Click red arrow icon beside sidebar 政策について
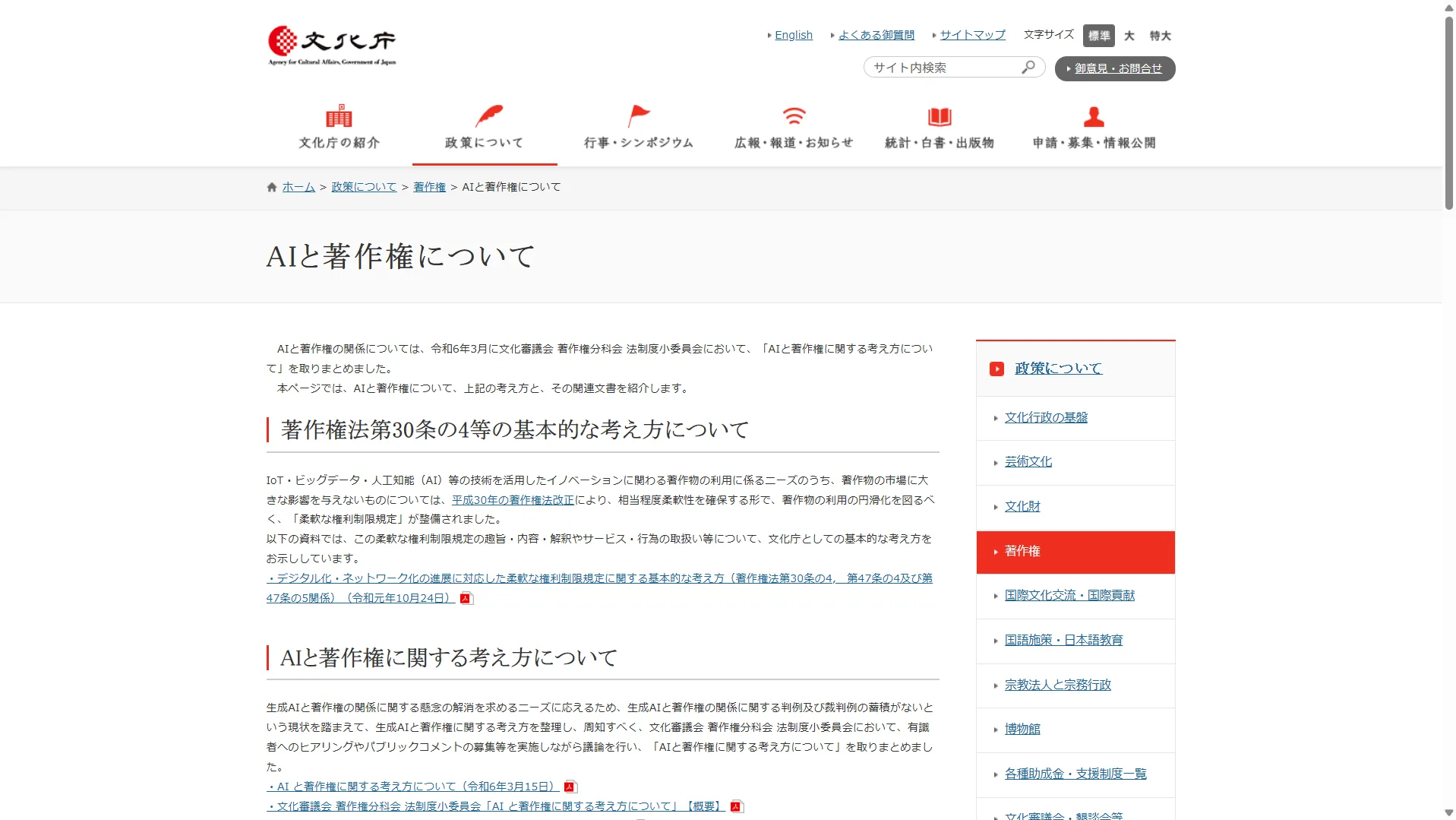 (x=996, y=369)
